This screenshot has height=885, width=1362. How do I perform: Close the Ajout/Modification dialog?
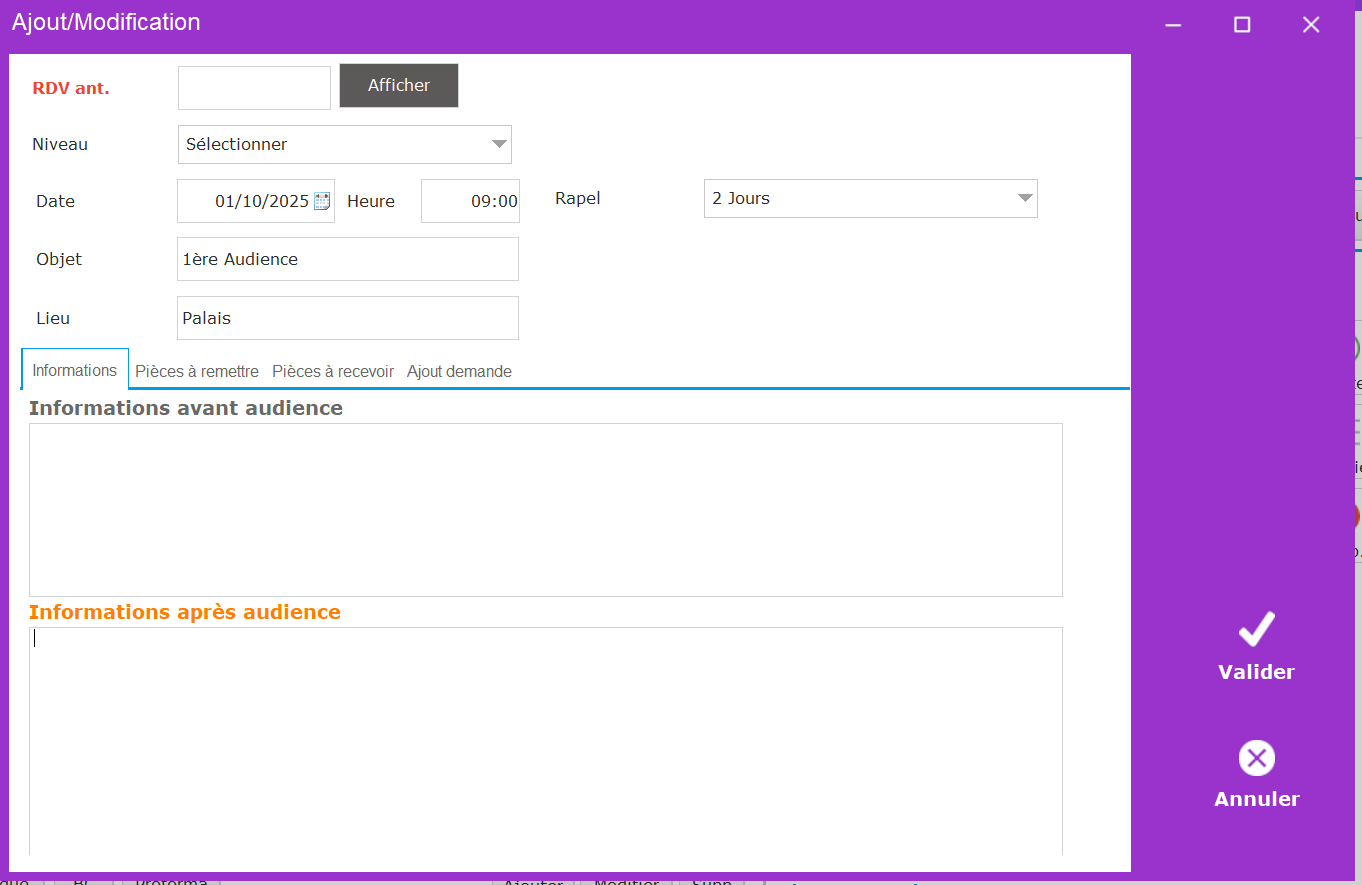coord(1311,25)
